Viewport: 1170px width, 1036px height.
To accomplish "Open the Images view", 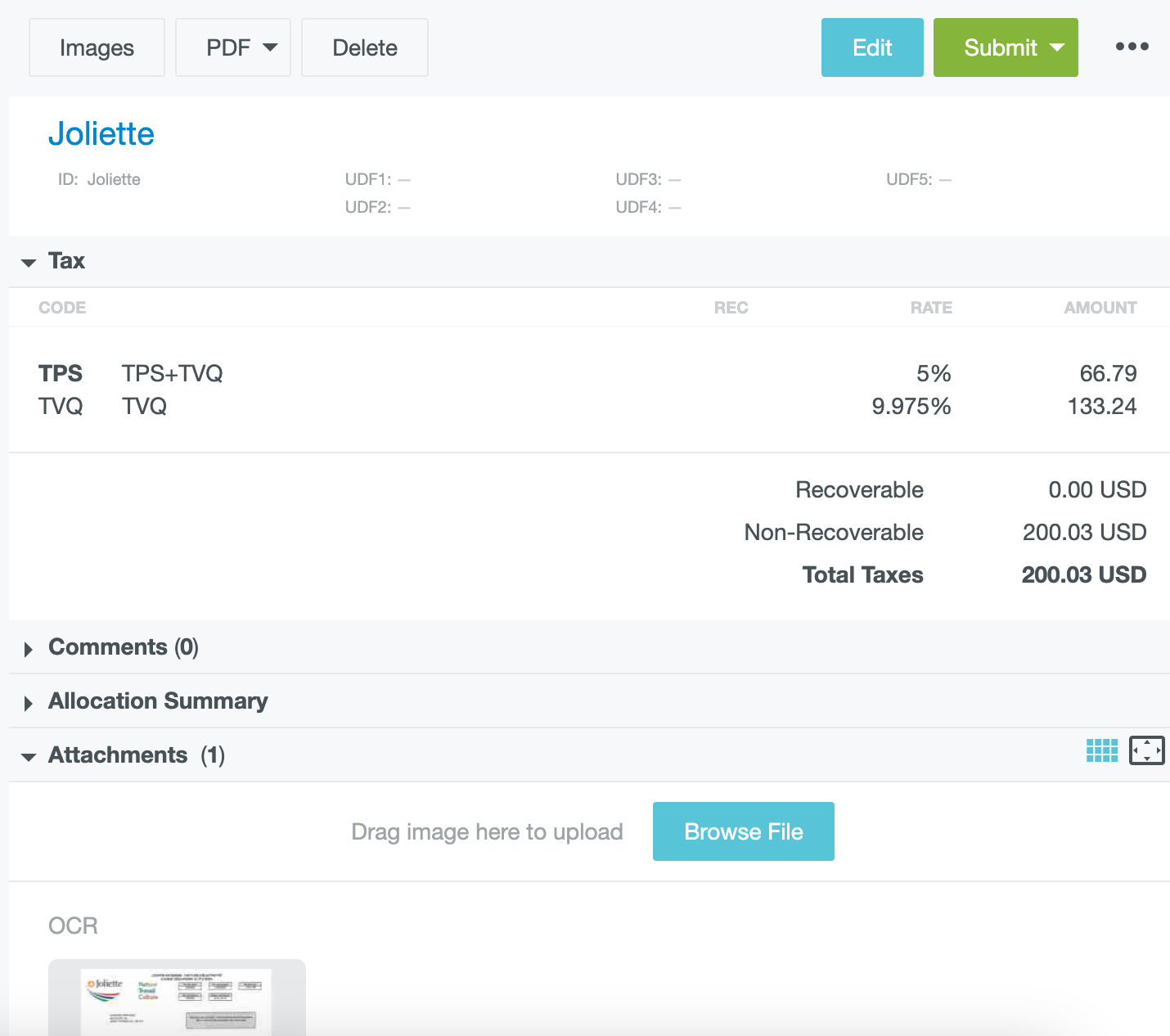I will (97, 47).
